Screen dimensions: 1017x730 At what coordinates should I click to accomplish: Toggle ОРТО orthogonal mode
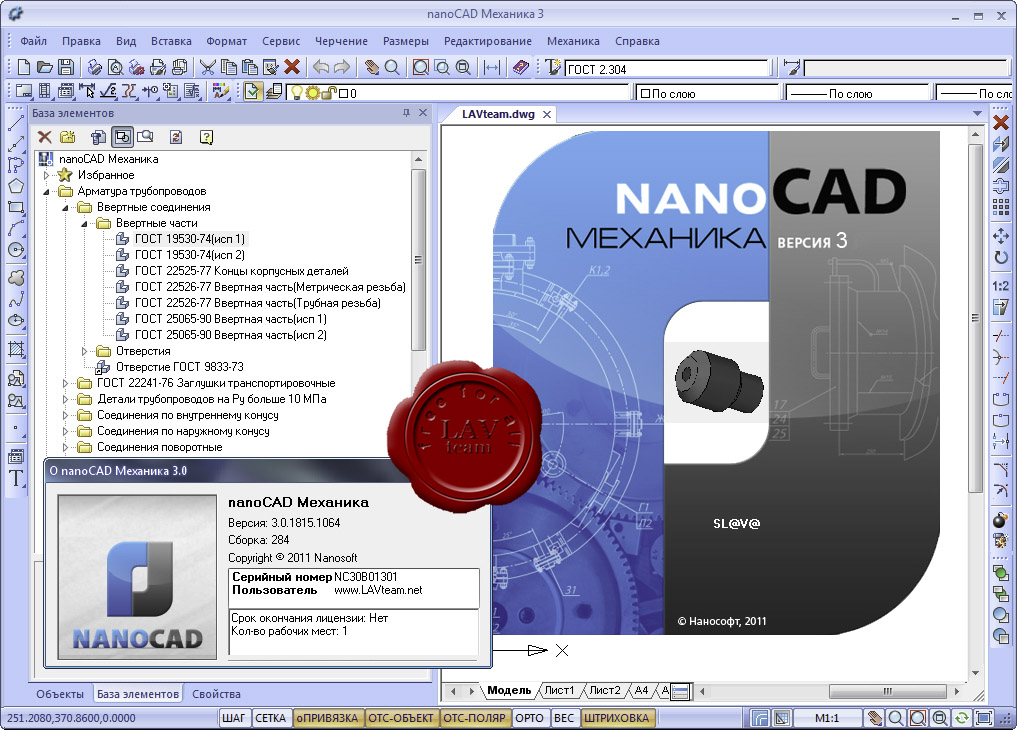[x=529, y=718]
